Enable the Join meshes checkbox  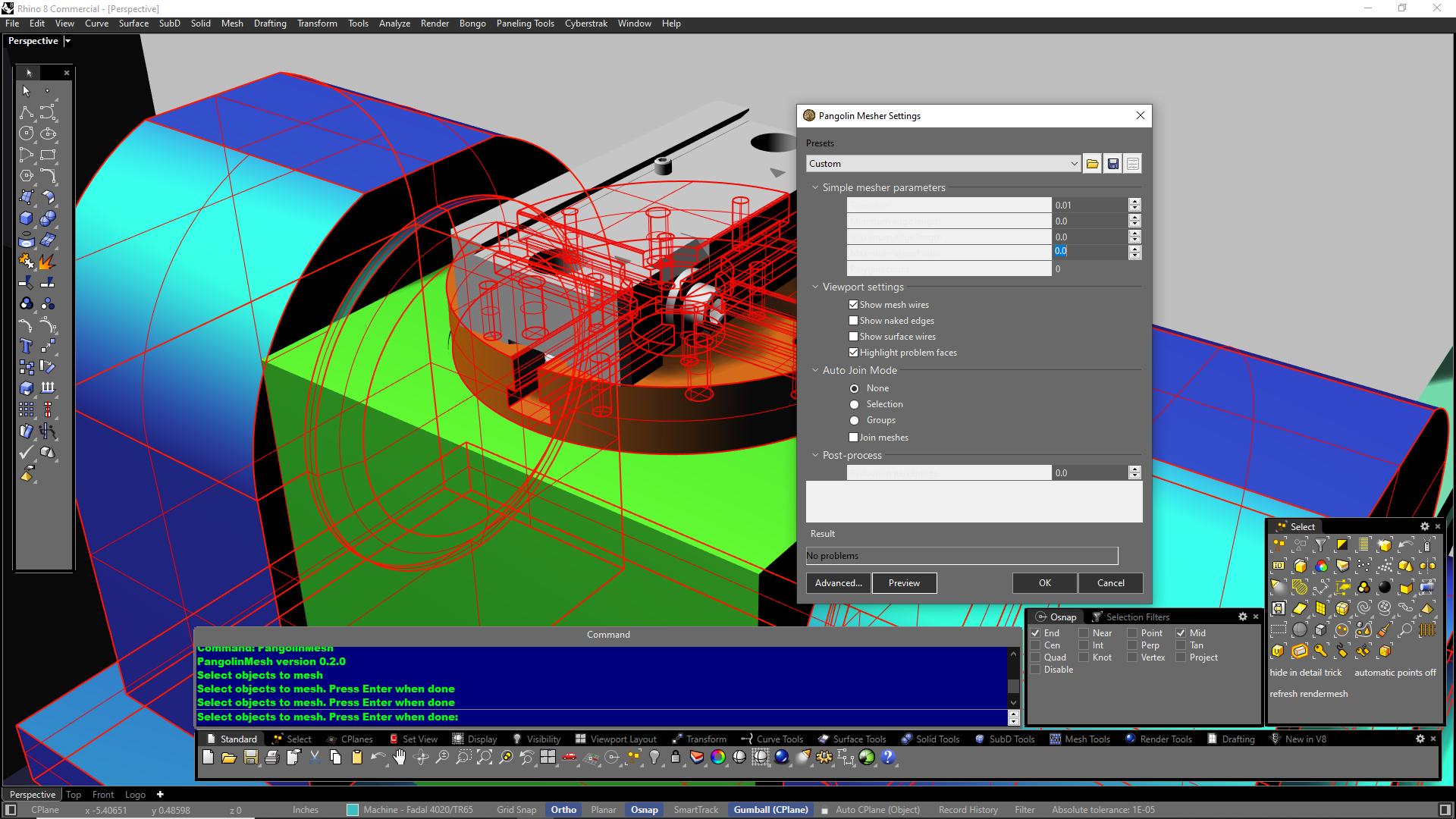coord(853,438)
